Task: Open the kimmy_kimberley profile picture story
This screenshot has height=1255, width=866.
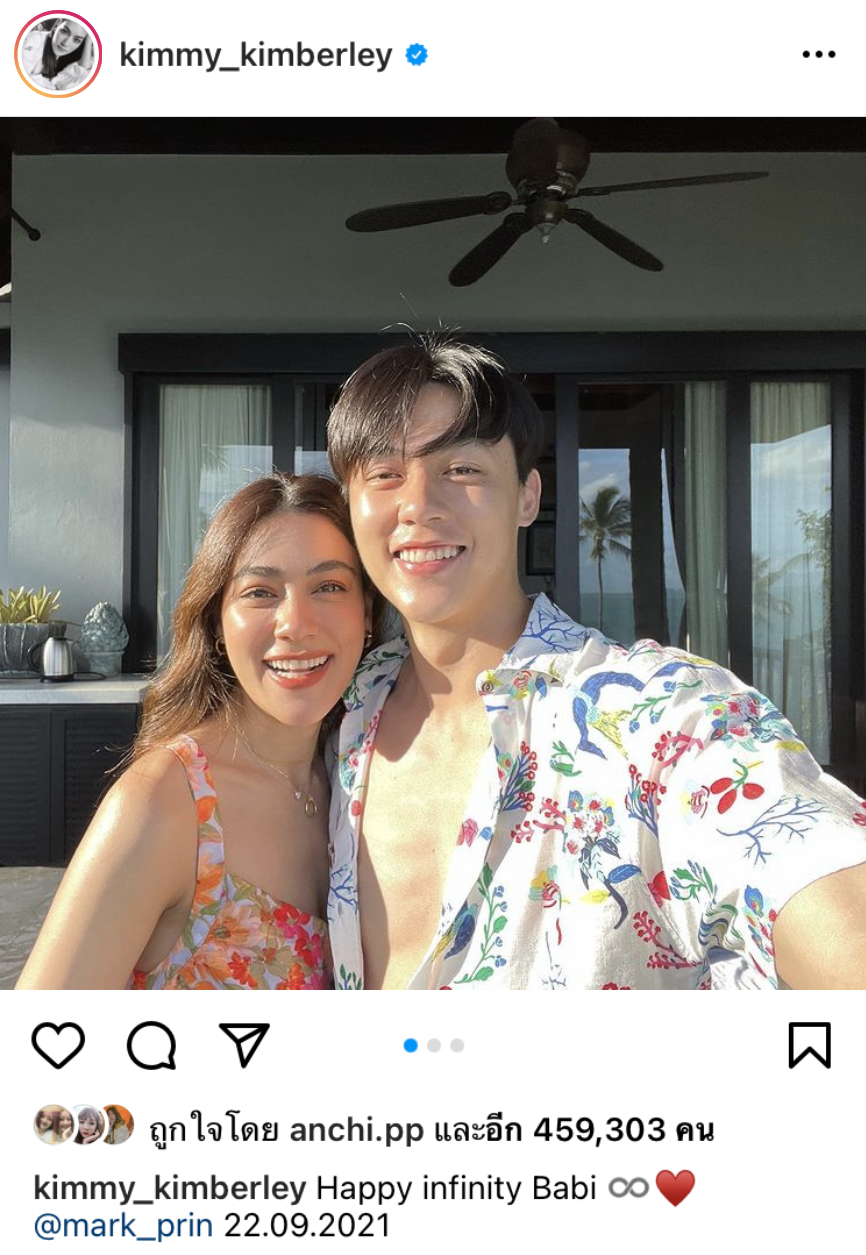Action: click(x=58, y=55)
